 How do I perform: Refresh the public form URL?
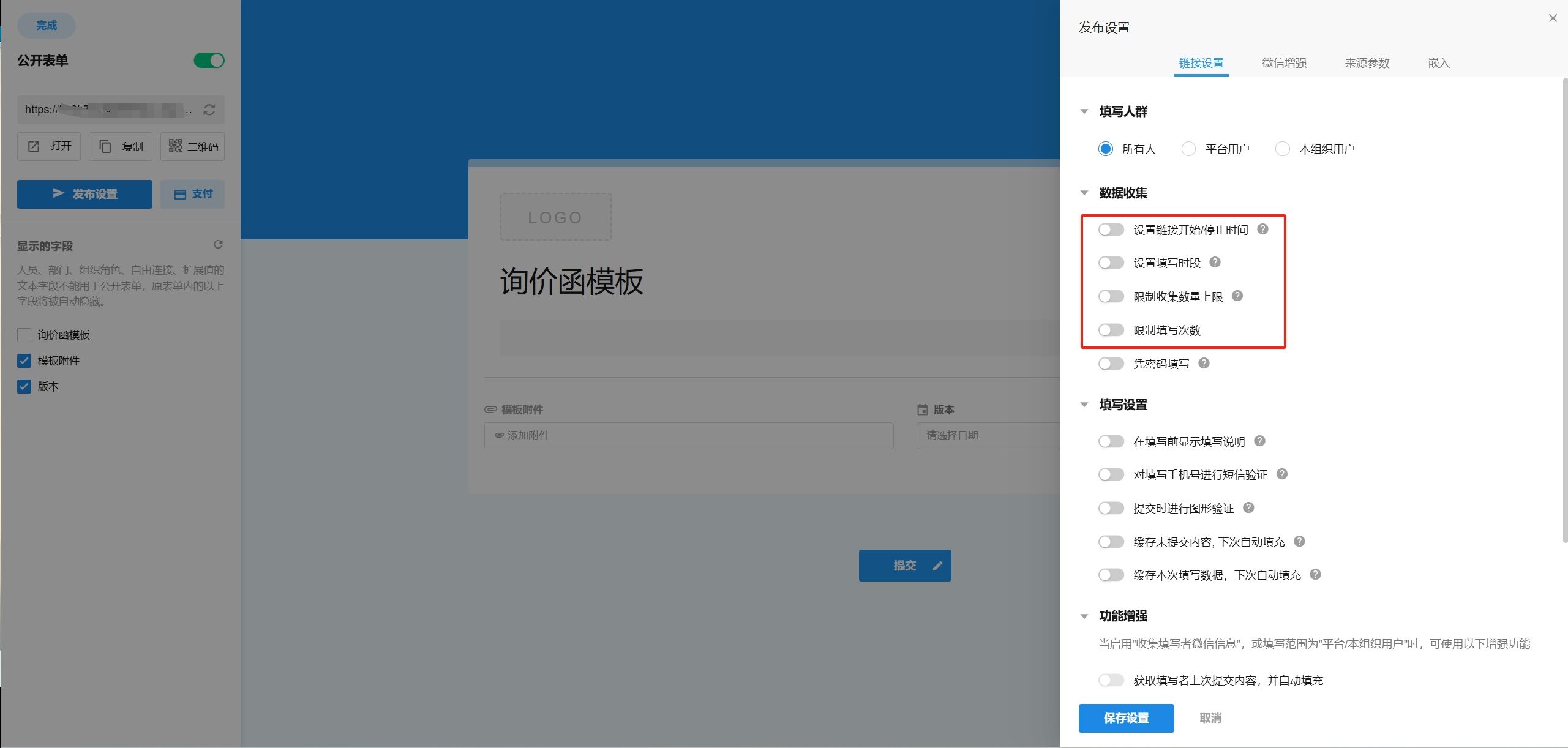(x=209, y=110)
